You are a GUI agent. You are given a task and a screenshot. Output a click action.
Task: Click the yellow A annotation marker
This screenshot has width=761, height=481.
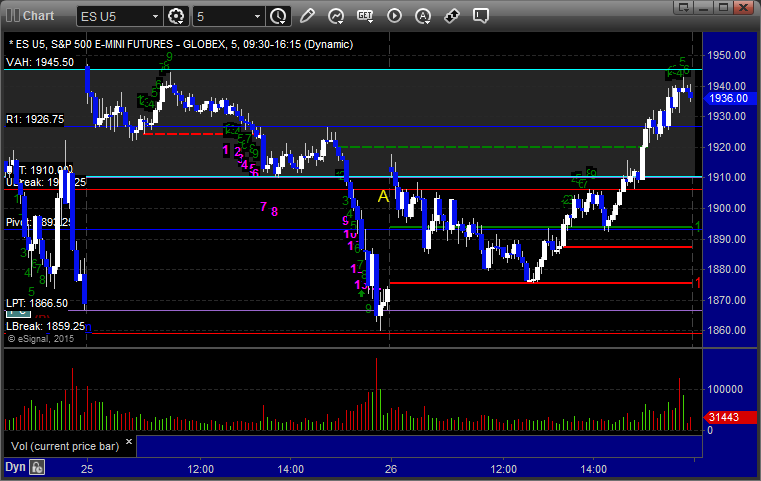383,197
